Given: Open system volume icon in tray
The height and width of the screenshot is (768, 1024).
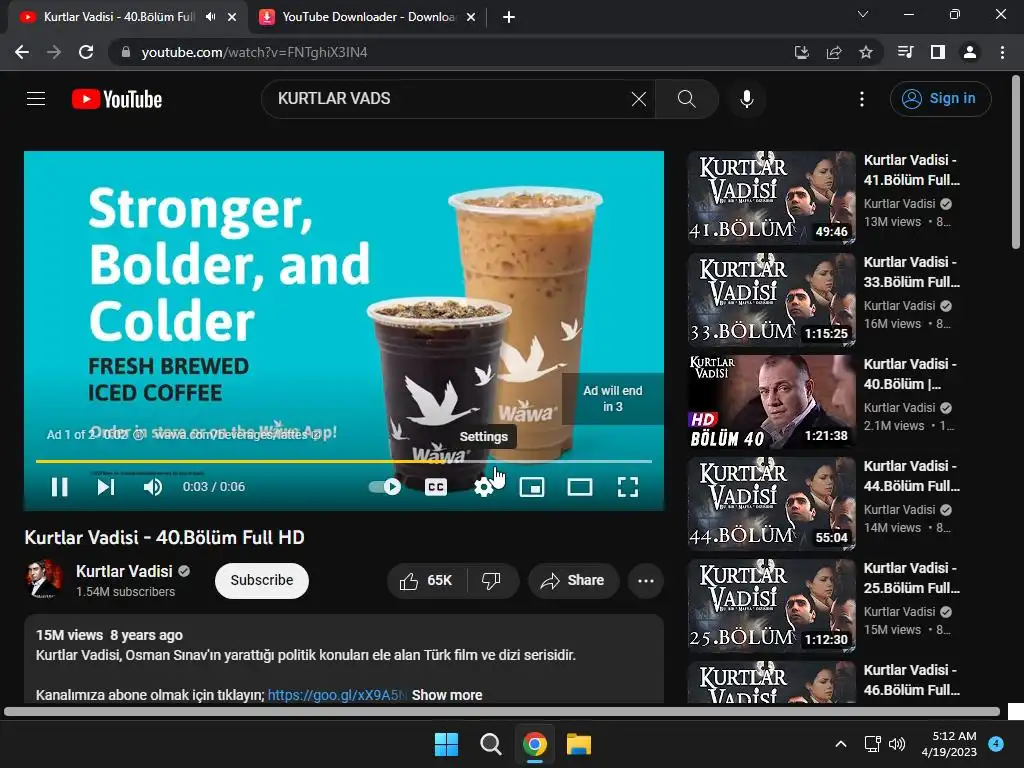Looking at the screenshot, I should (897, 744).
